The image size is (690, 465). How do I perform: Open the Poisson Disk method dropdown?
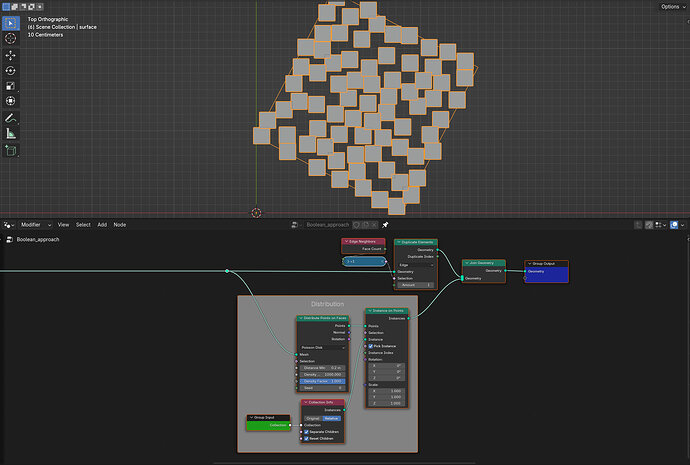pyautogui.click(x=323, y=348)
